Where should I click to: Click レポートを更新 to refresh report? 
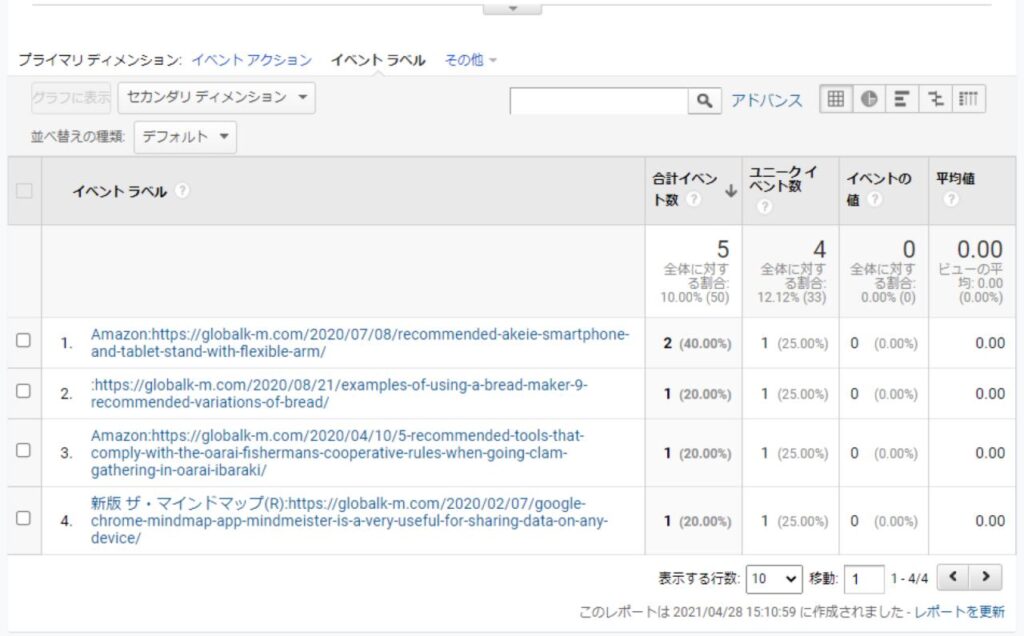960,611
